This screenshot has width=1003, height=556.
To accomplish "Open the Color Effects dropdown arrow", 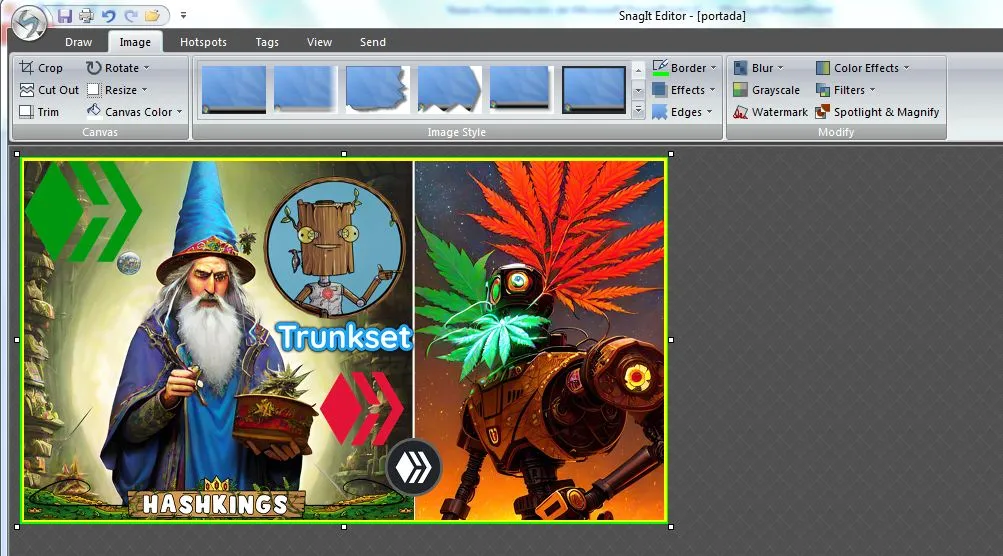I will click(x=906, y=68).
